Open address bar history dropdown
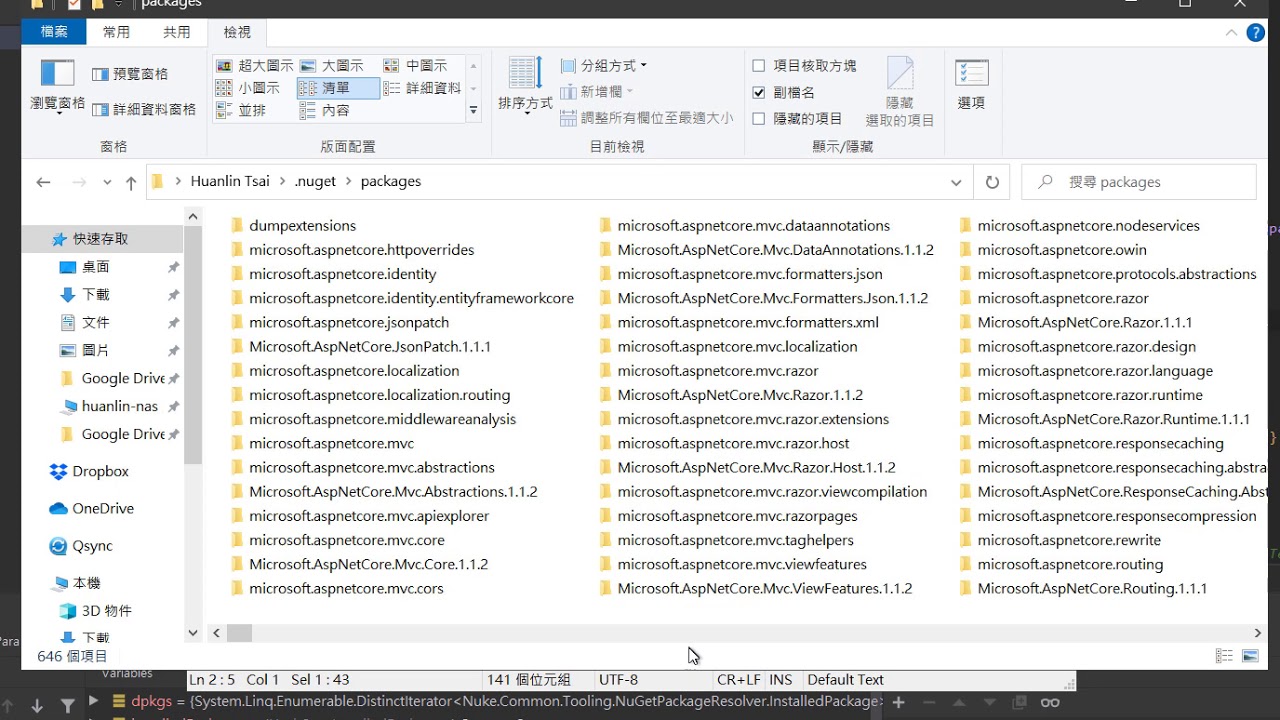 click(x=956, y=182)
